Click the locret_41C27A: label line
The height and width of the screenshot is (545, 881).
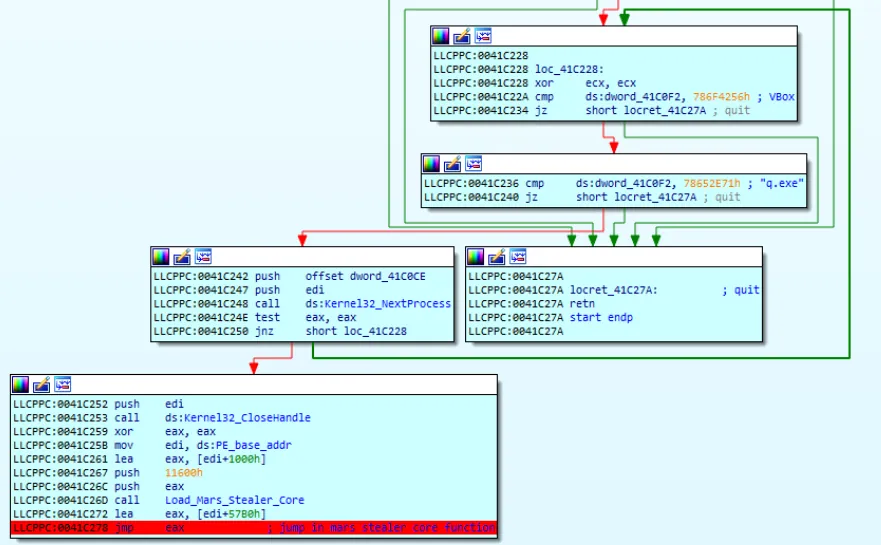[614, 290]
